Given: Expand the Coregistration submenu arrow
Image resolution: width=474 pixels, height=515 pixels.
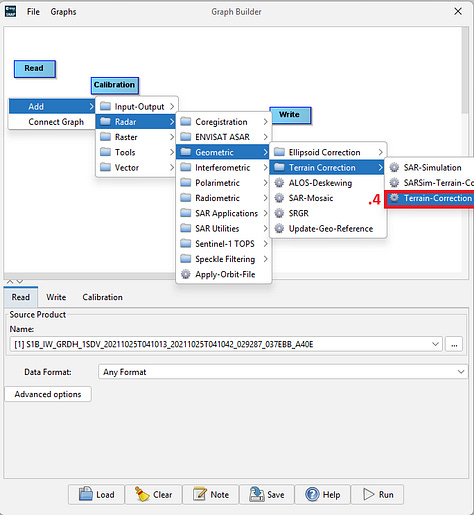Looking at the screenshot, I should 266,122.
